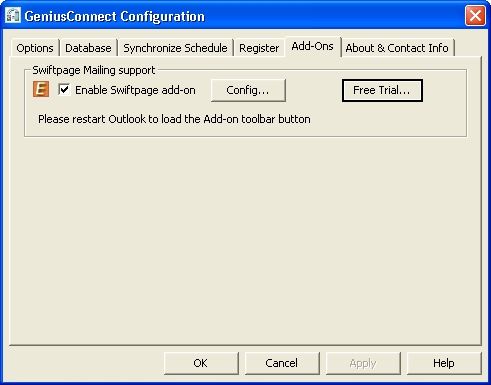
Task: Click the Swiftpage Mailing support group label
Action: point(94,70)
